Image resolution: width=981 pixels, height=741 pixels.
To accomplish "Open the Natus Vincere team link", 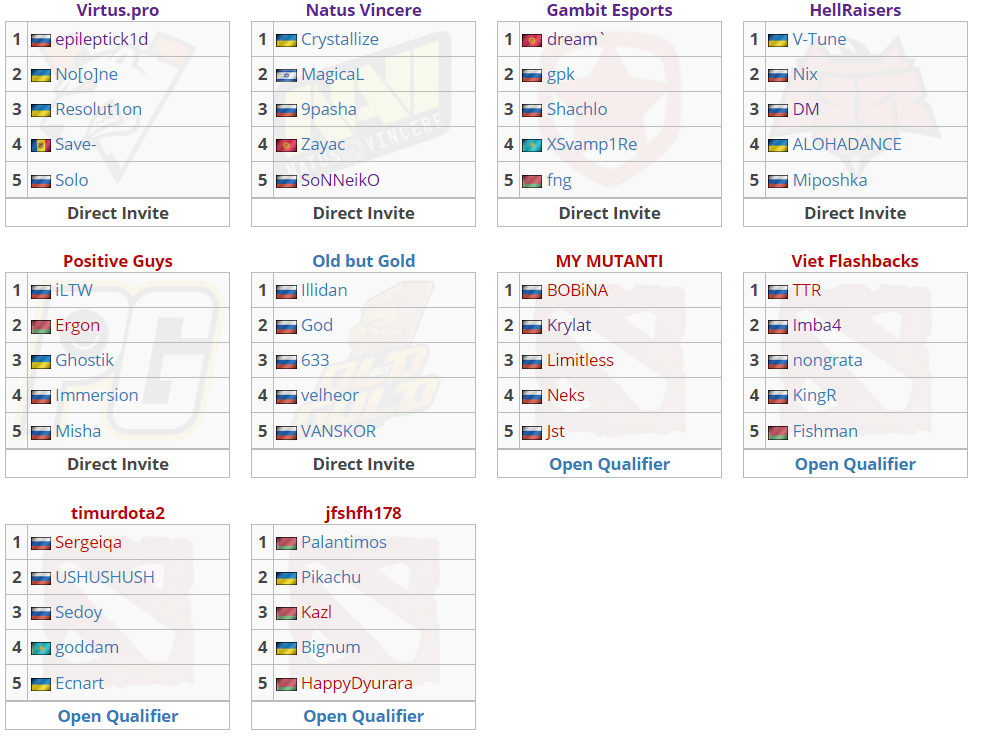I will point(363,10).
